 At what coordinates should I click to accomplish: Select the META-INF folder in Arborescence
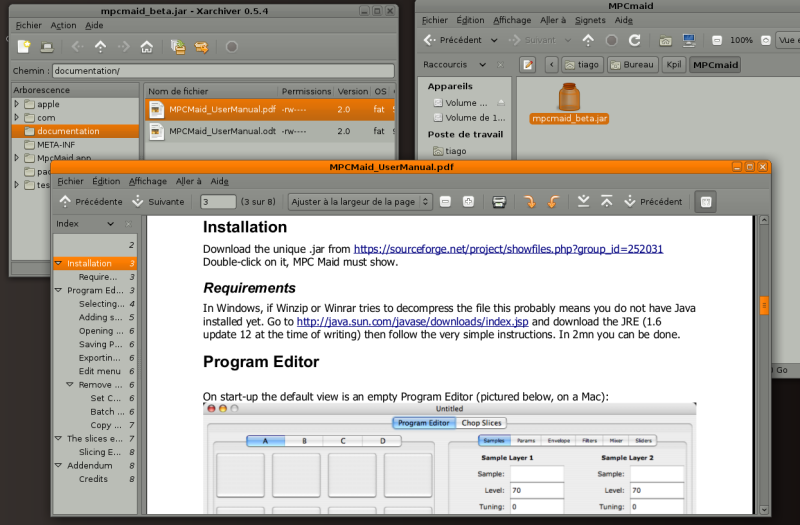click(x=56, y=145)
